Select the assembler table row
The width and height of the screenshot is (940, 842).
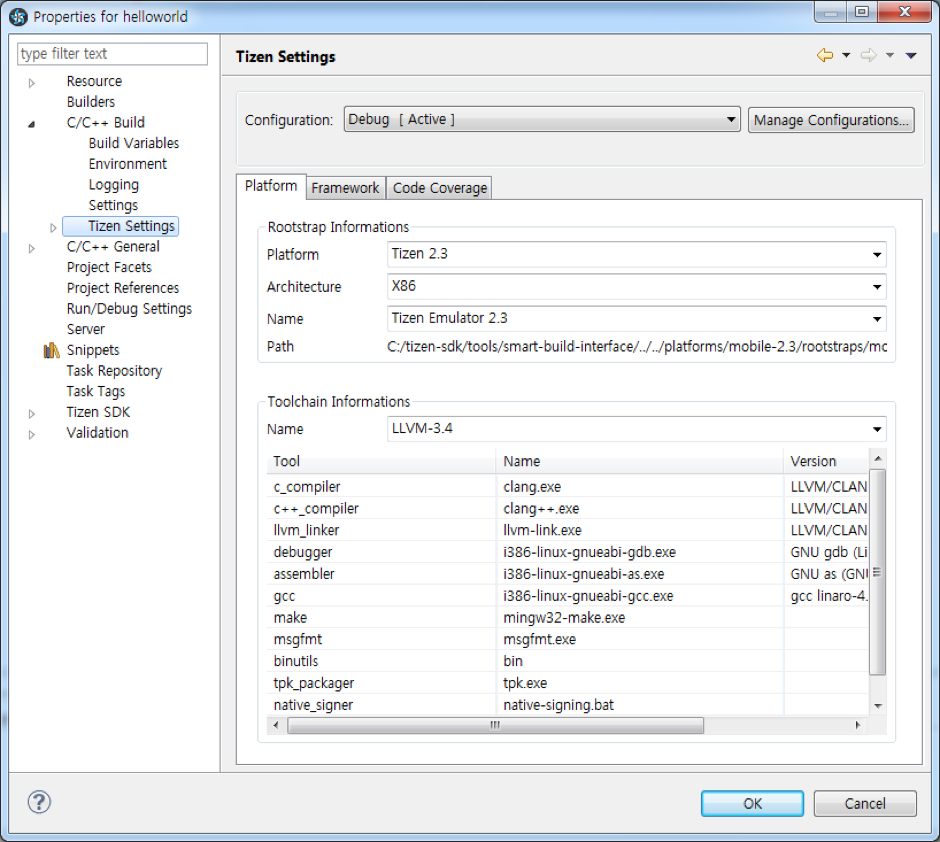point(568,574)
